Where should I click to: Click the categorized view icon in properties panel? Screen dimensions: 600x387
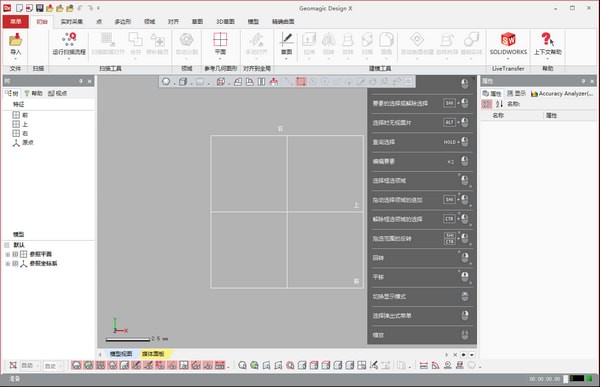point(486,104)
